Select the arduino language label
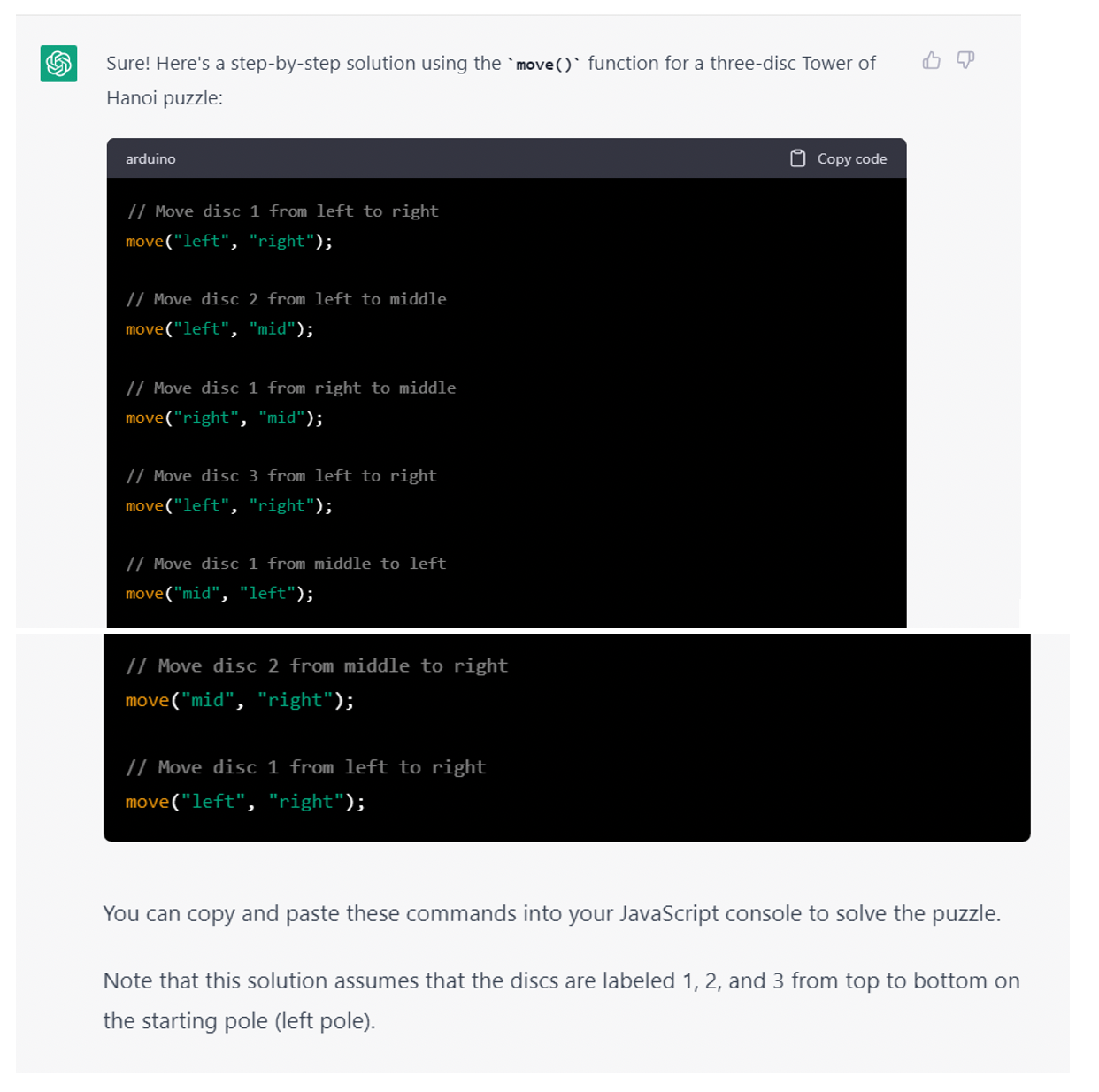The image size is (1099, 1092). click(x=150, y=158)
